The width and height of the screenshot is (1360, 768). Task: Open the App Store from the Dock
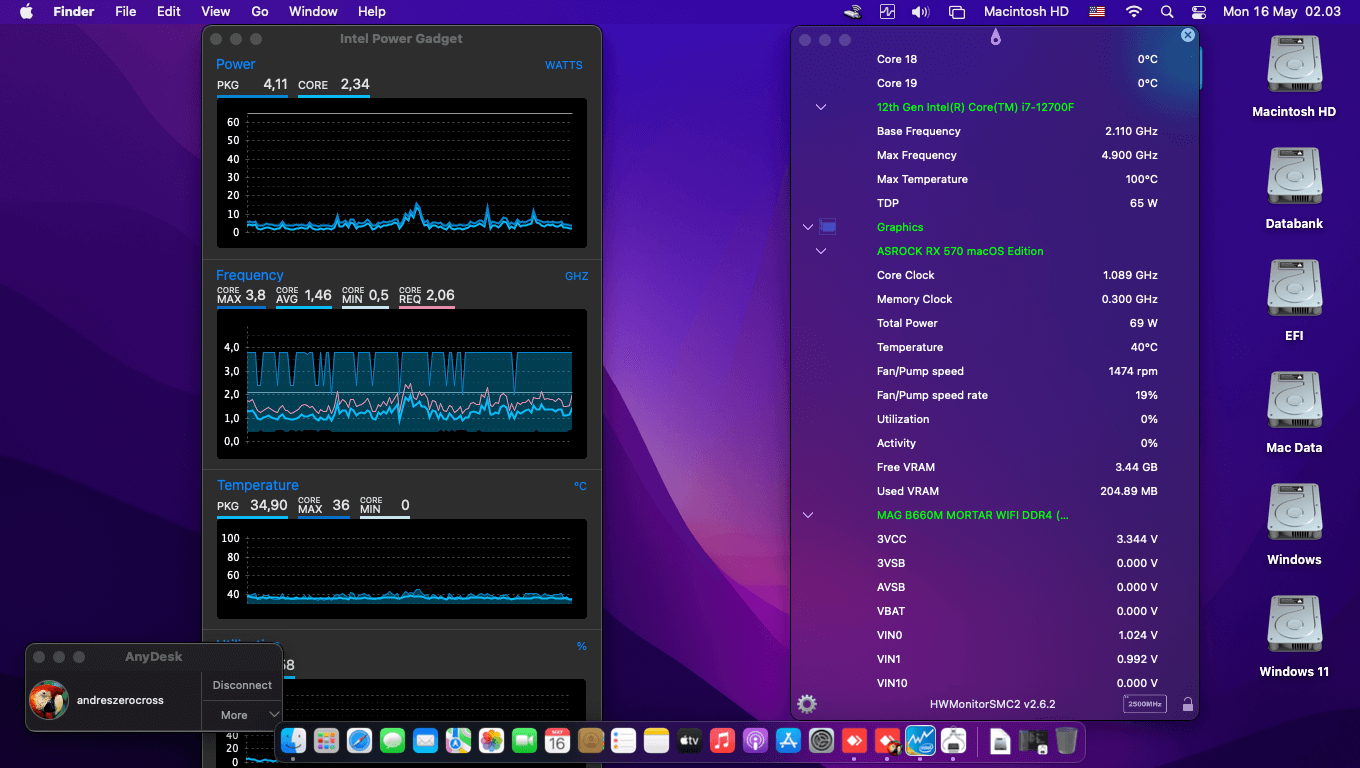[788, 741]
